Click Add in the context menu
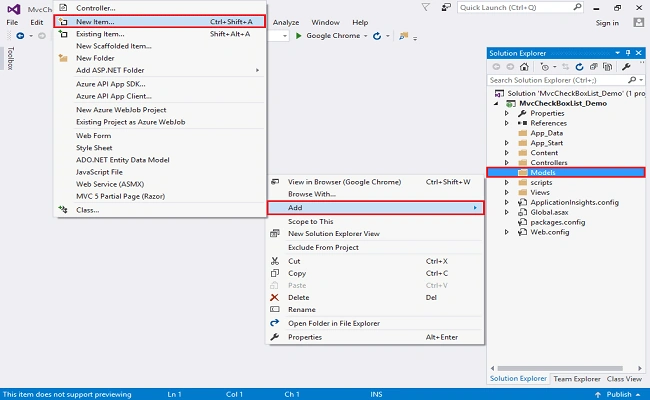This screenshot has height=400, width=650. point(375,208)
